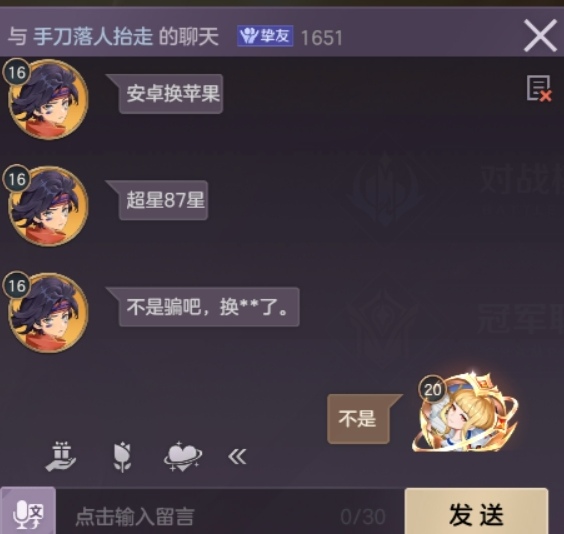Click the 发送 send button
564x534 pixels.
pos(476,512)
